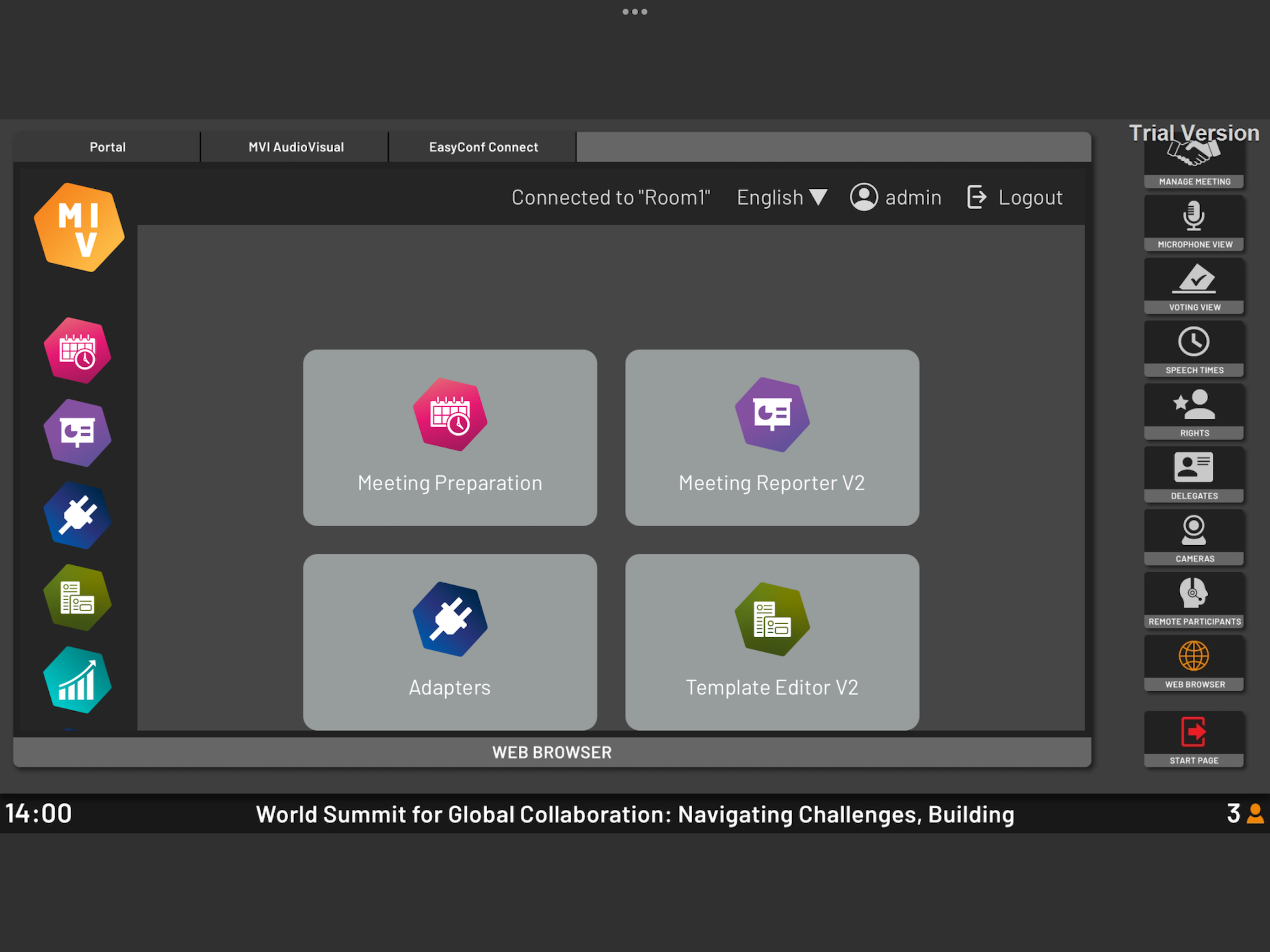This screenshot has width=1270, height=952.
Task: Open the Meeting Preparation tile
Action: tap(450, 437)
